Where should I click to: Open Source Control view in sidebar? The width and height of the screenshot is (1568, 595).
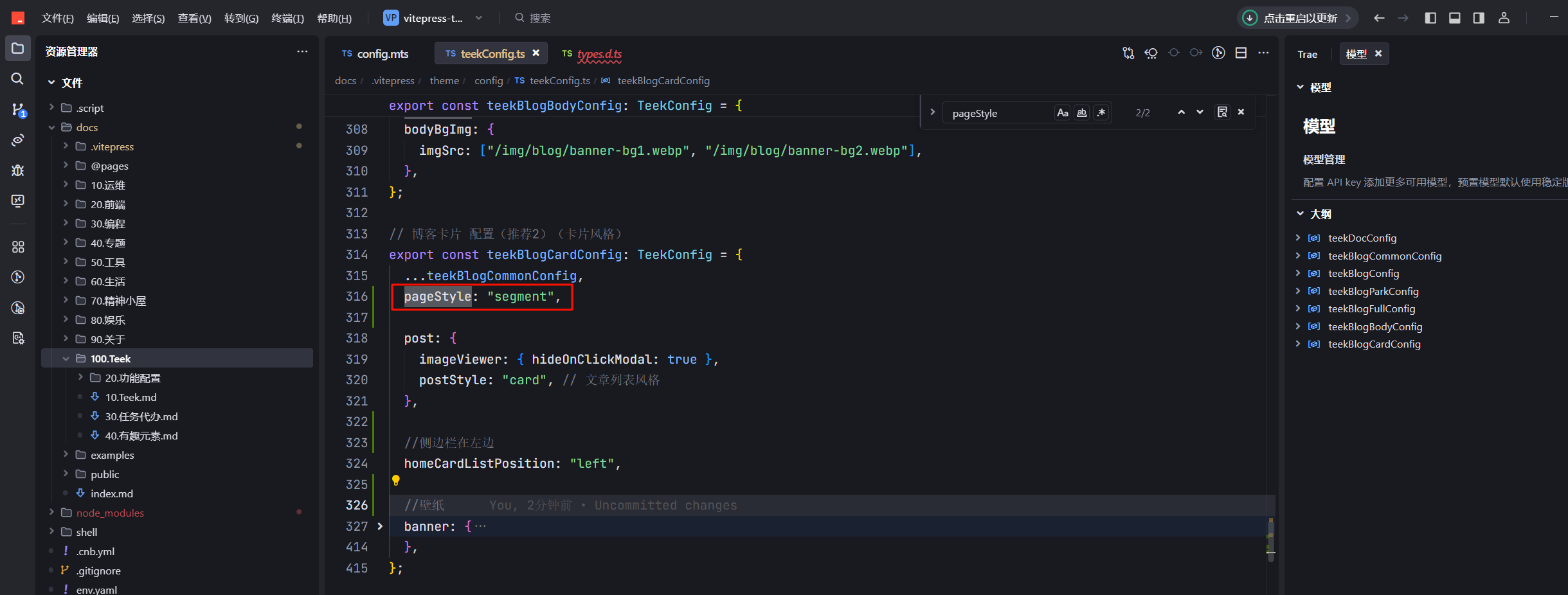click(x=17, y=109)
